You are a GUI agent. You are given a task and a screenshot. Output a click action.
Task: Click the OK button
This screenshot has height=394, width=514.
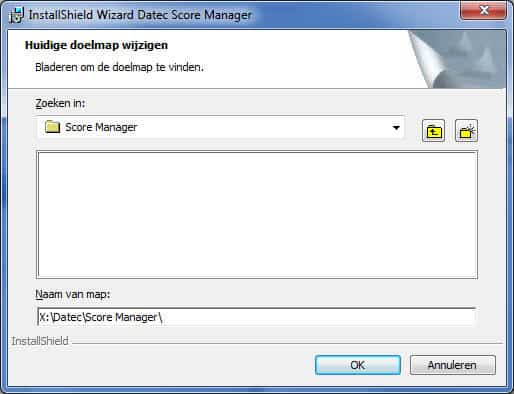(x=358, y=365)
